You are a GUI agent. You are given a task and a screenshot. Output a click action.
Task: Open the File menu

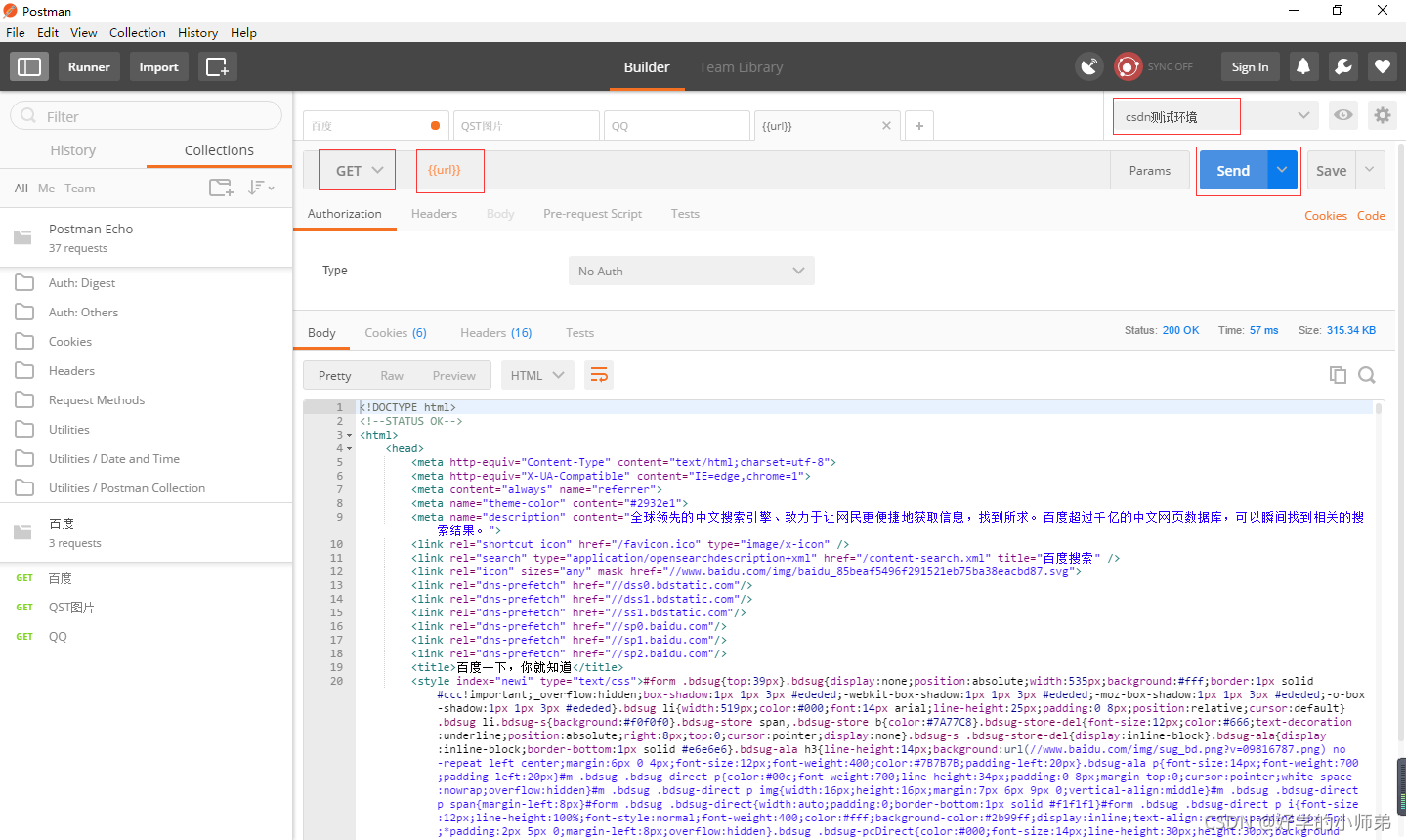[16, 32]
